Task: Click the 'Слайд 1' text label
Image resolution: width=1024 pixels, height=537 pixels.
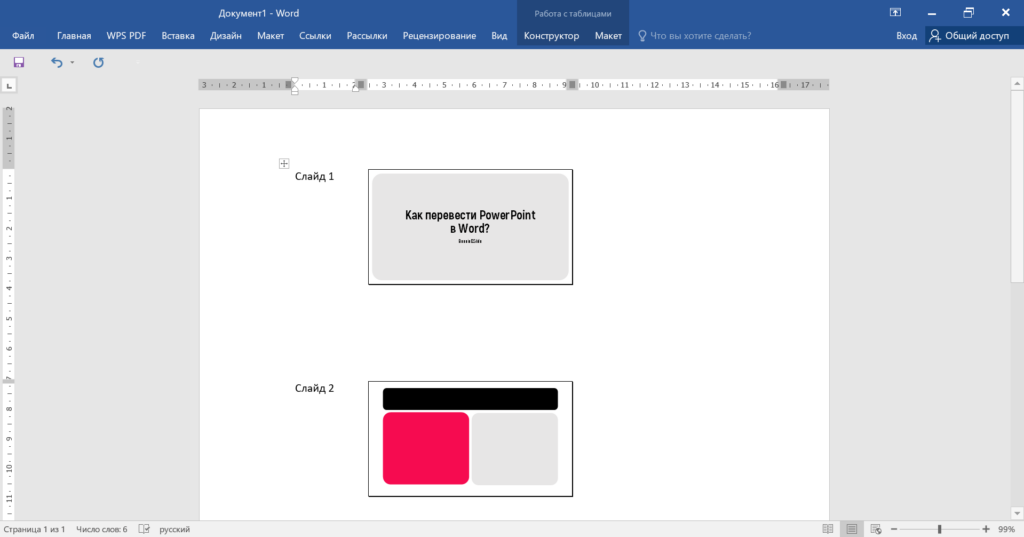Action: pos(314,176)
